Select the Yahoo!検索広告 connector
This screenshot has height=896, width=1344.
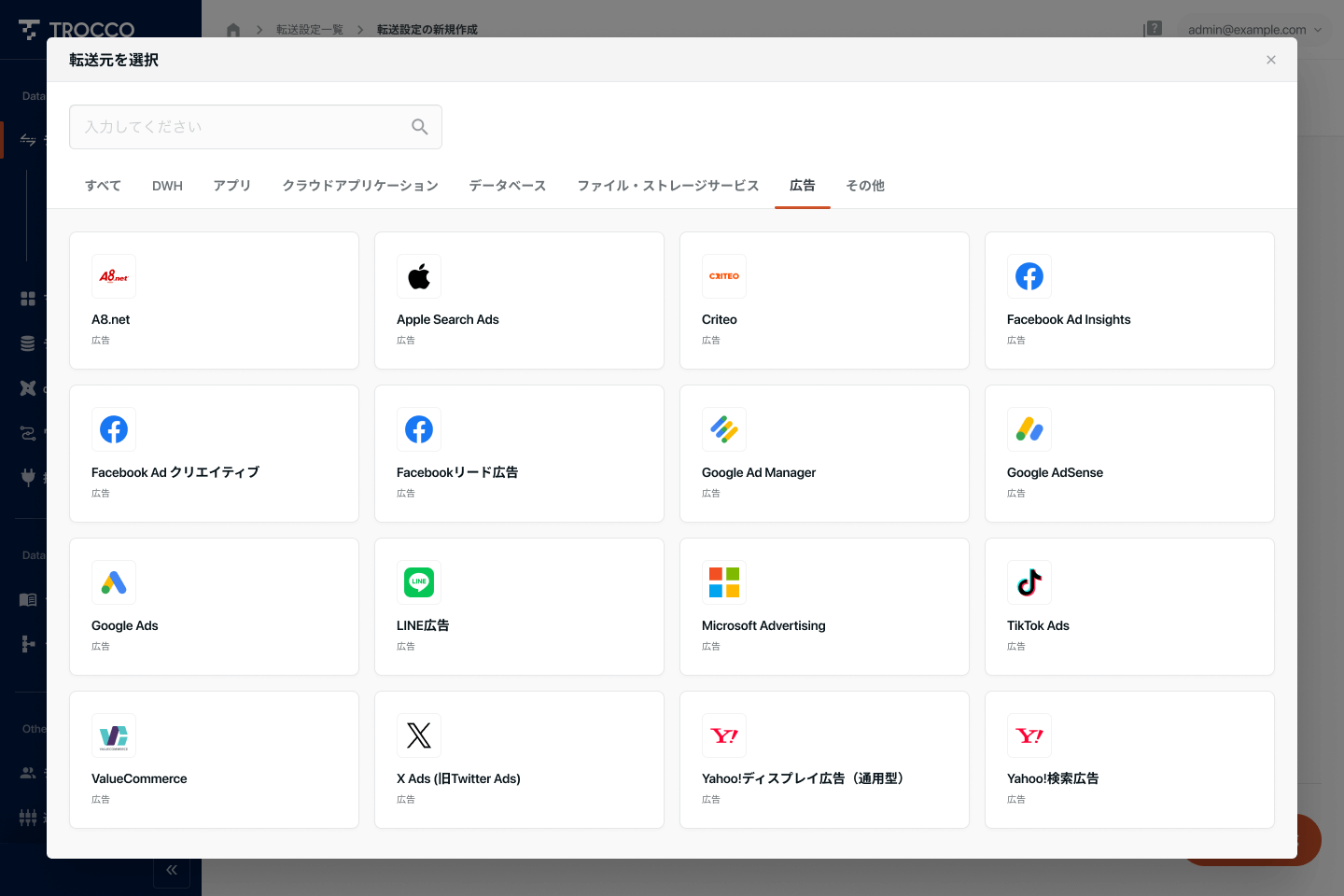click(1129, 760)
